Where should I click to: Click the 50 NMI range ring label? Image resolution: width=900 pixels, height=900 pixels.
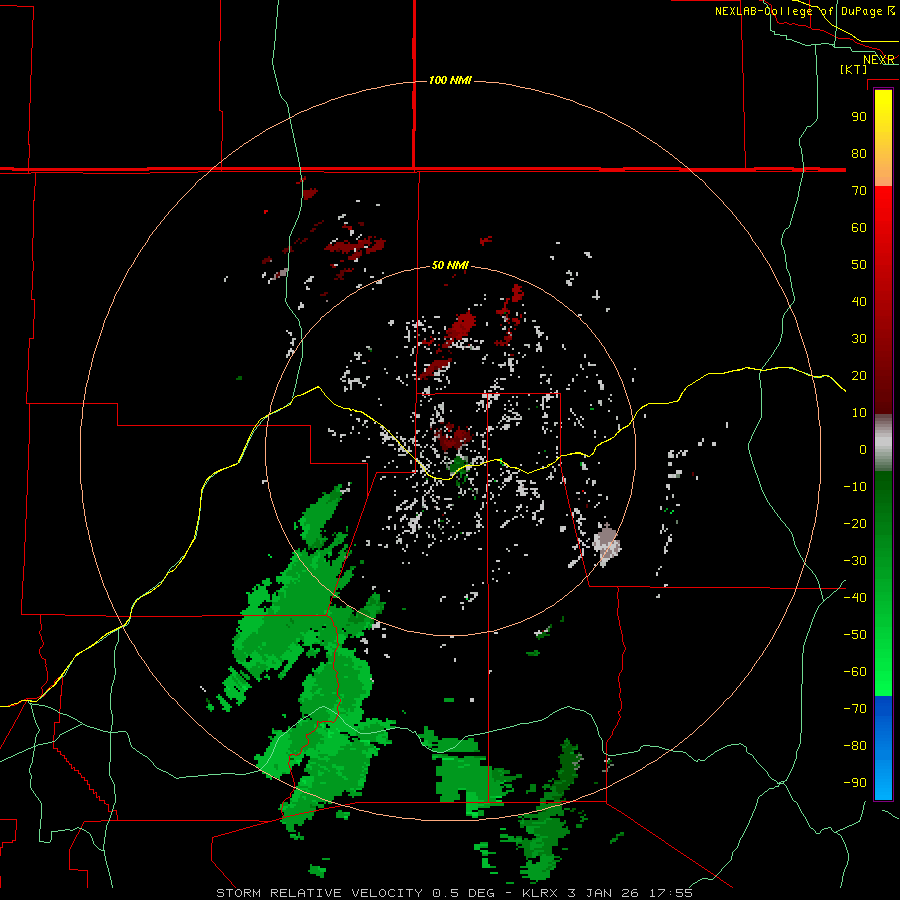coord(450,265)
